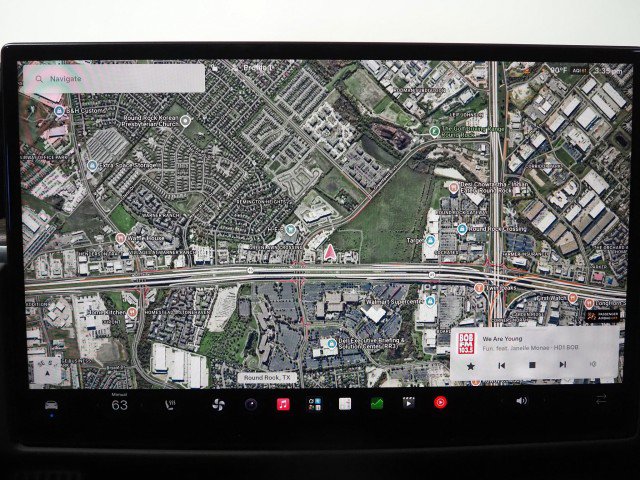Favorite the current station with star
The width and height of the screenshot is (640, 480).
pyautogui.click(x=471, y=366)
